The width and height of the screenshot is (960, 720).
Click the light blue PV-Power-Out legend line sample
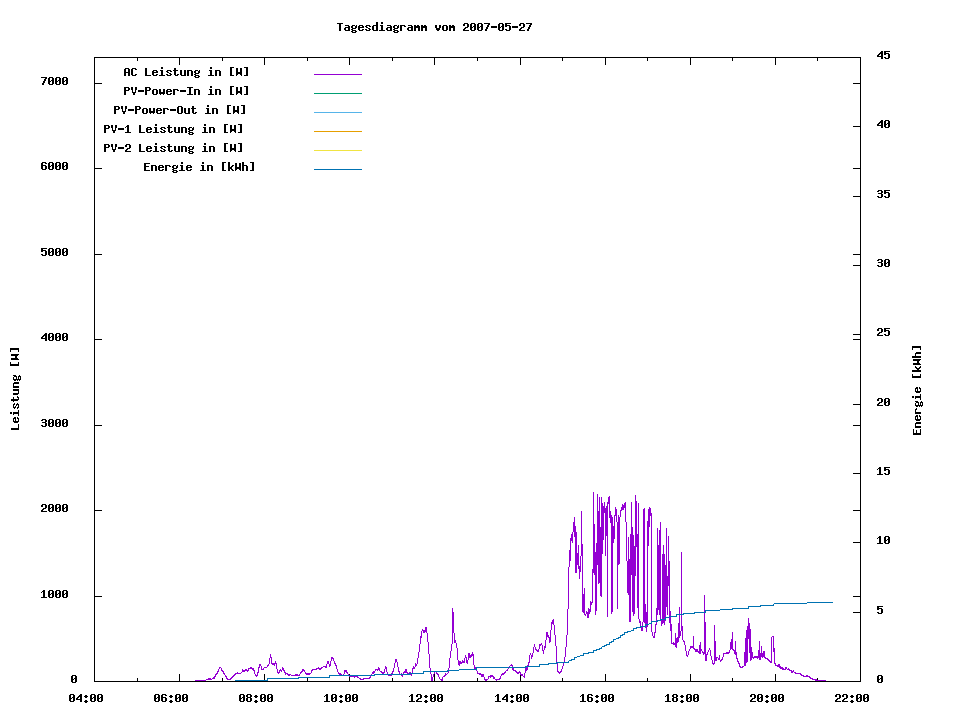[x=337, y=112]
